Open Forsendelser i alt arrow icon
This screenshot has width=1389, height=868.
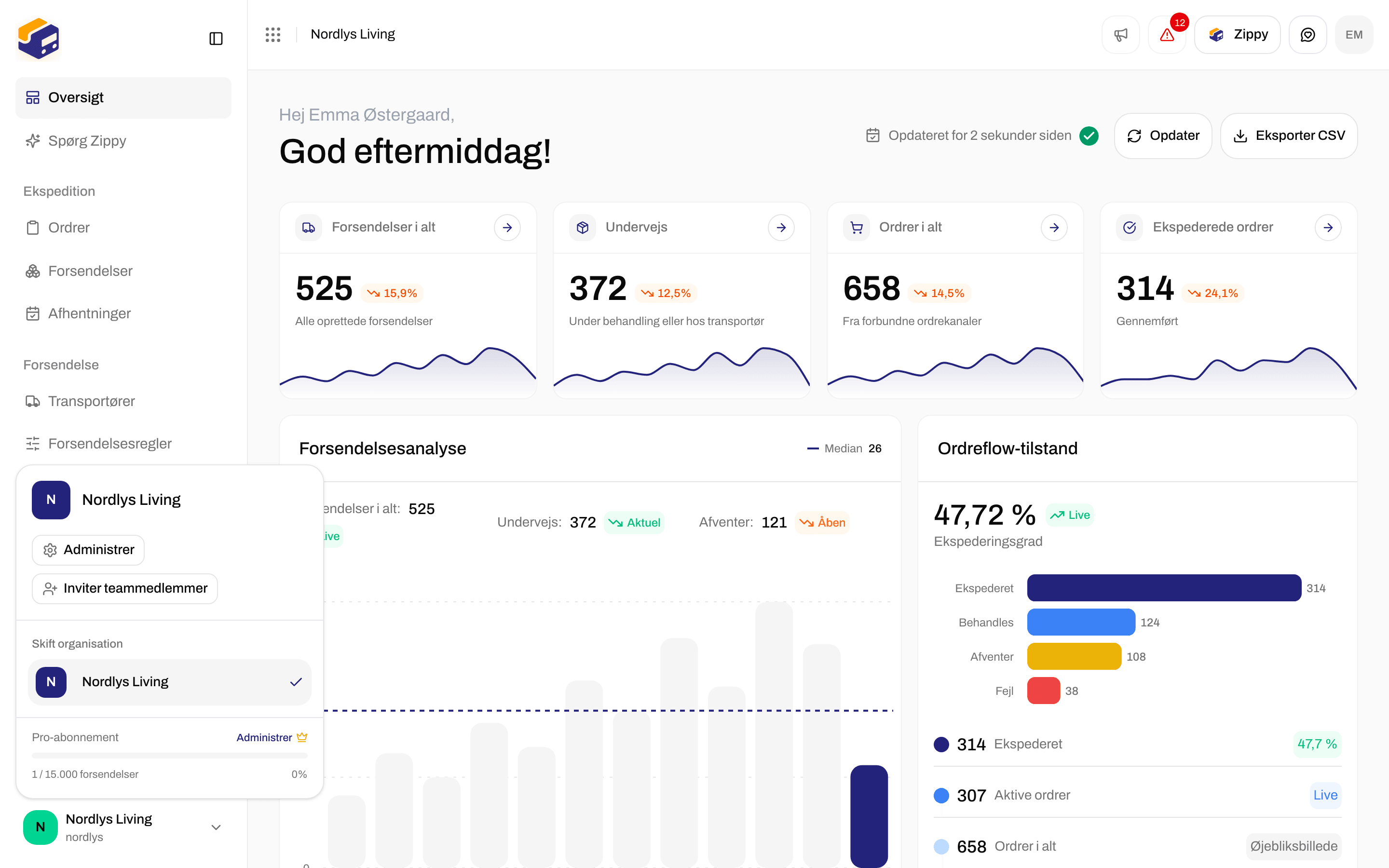(507, 227)
